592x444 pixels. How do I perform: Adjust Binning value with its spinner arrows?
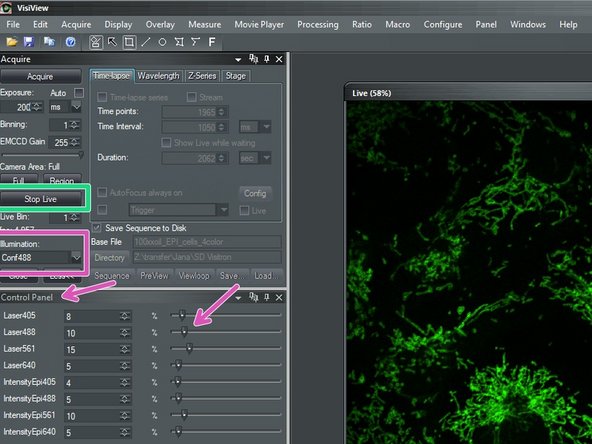click(x=75, y=125)
